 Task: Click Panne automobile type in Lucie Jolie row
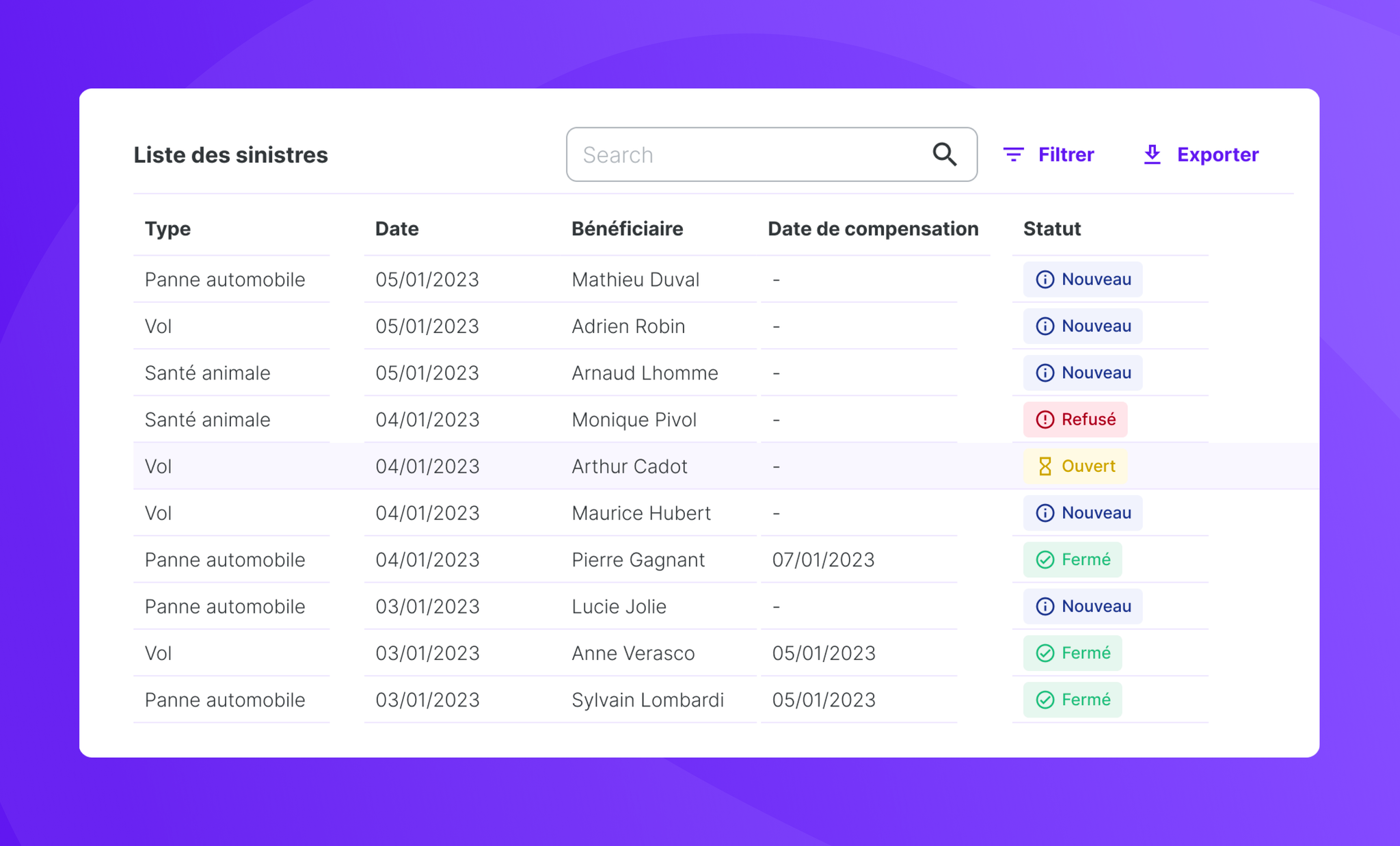[x=225, y=607]
